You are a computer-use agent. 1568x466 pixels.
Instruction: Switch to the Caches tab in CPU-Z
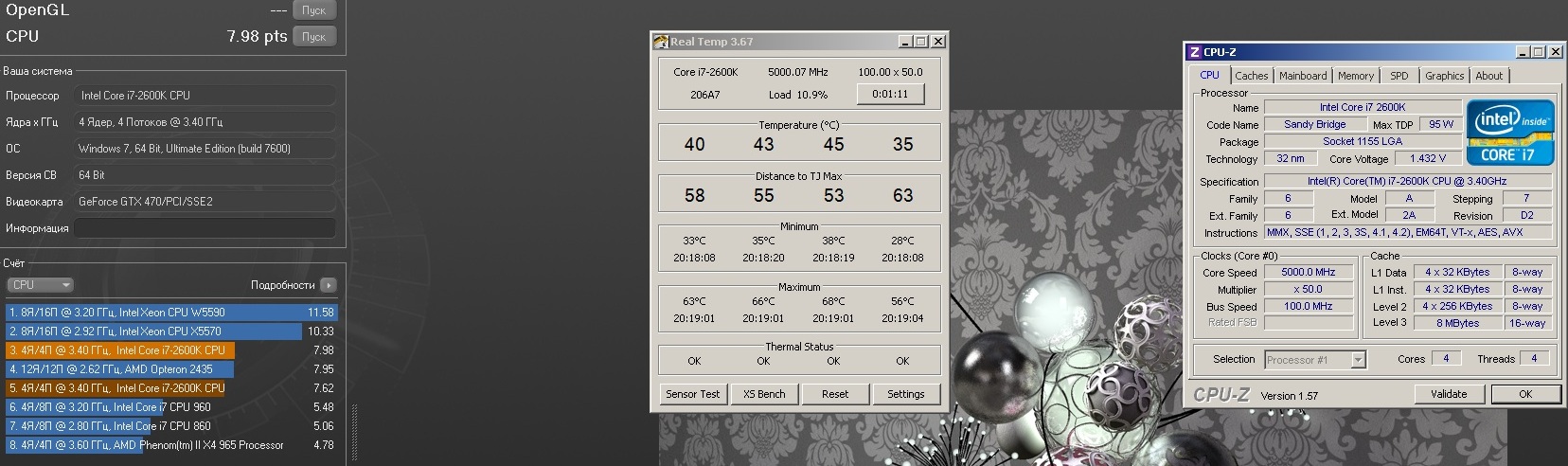(x=1252, y=76)
